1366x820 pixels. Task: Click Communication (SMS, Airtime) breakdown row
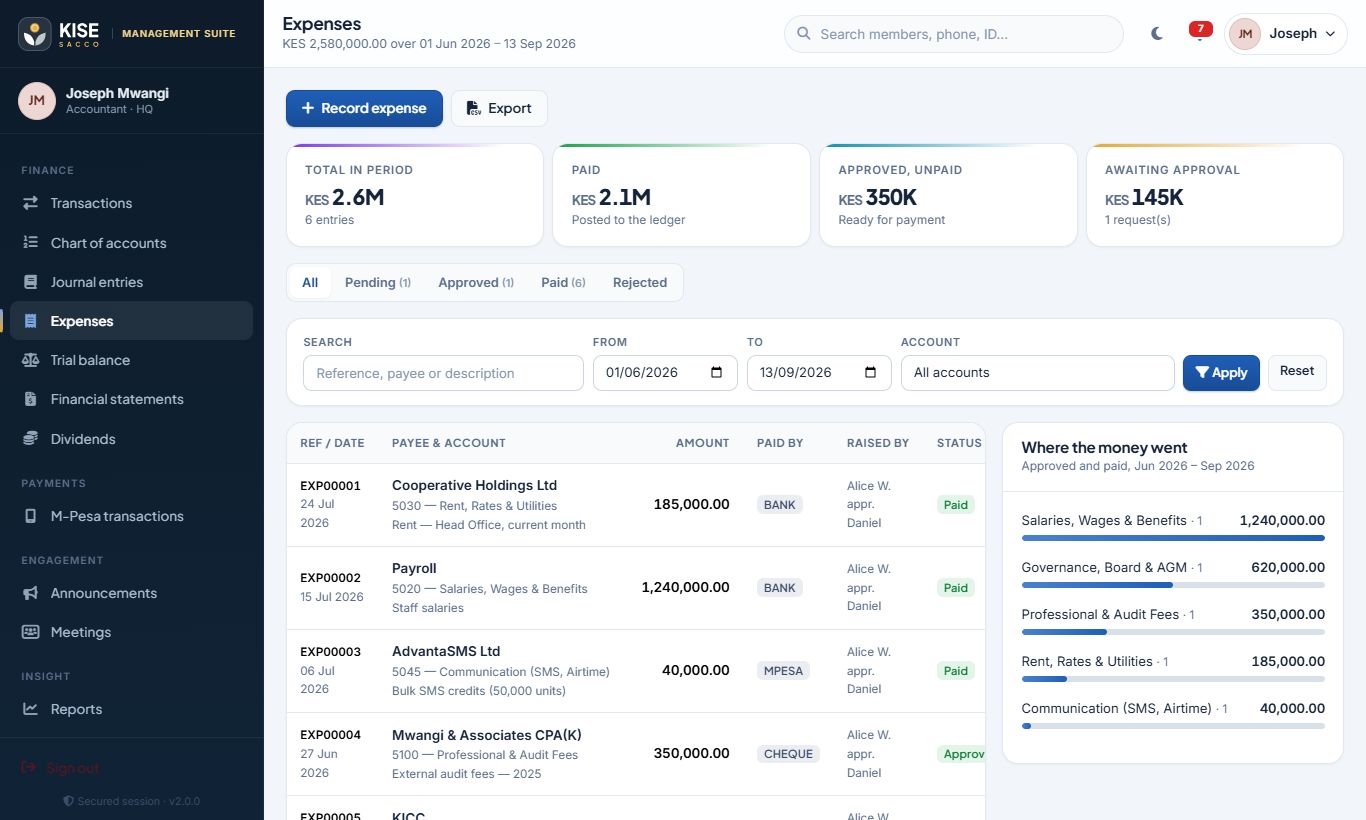click(x=1173, y=716)
